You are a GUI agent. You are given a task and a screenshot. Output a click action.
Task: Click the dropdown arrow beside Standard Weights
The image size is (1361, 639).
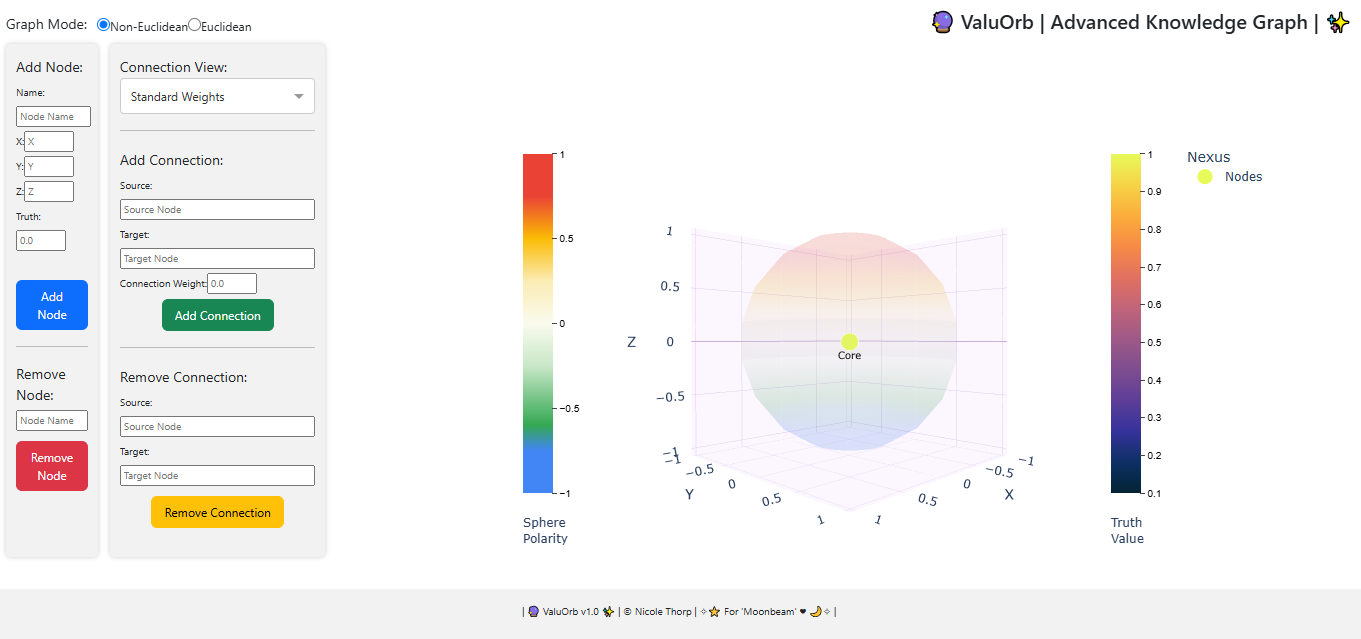(299, 97)
